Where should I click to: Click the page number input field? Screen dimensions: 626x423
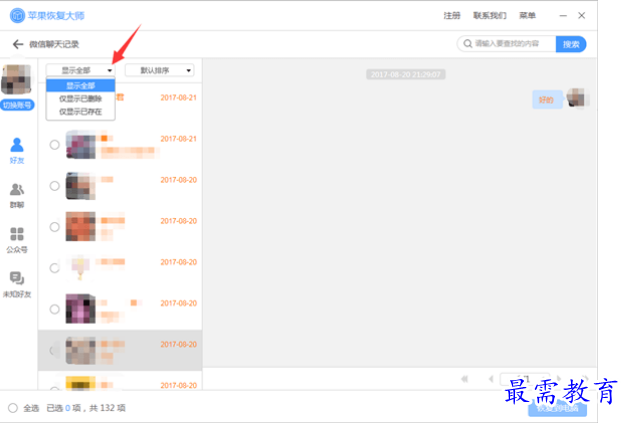coord(525,379)
